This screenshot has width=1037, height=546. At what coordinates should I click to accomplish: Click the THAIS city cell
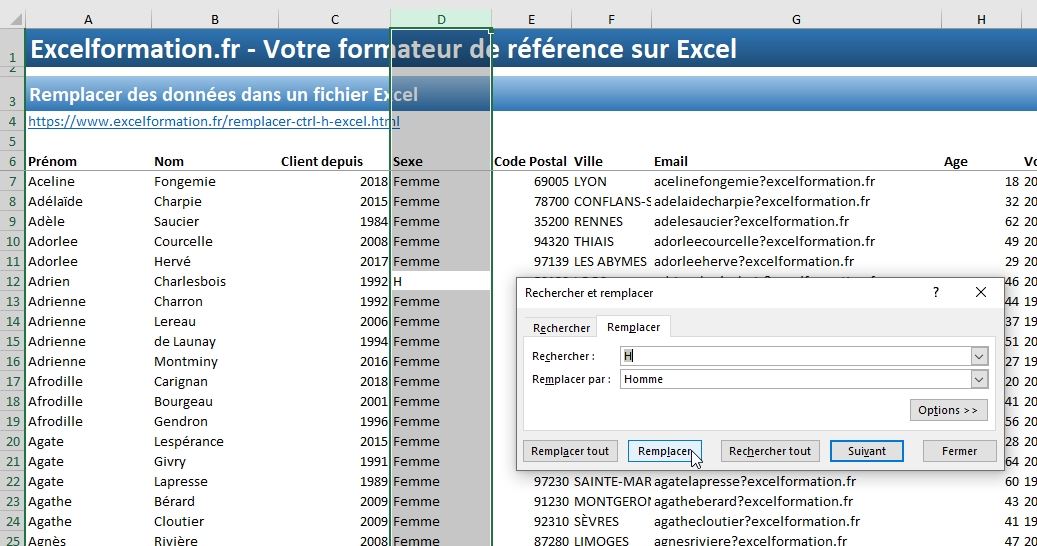[x=611, y=241]
